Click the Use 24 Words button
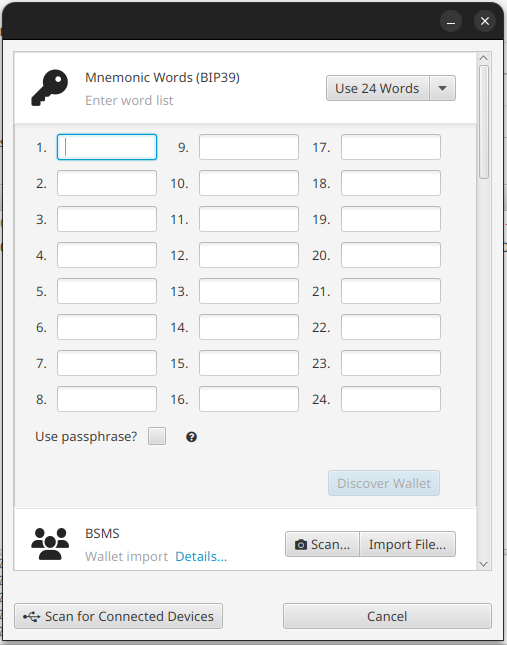 [x=377, y=88]
